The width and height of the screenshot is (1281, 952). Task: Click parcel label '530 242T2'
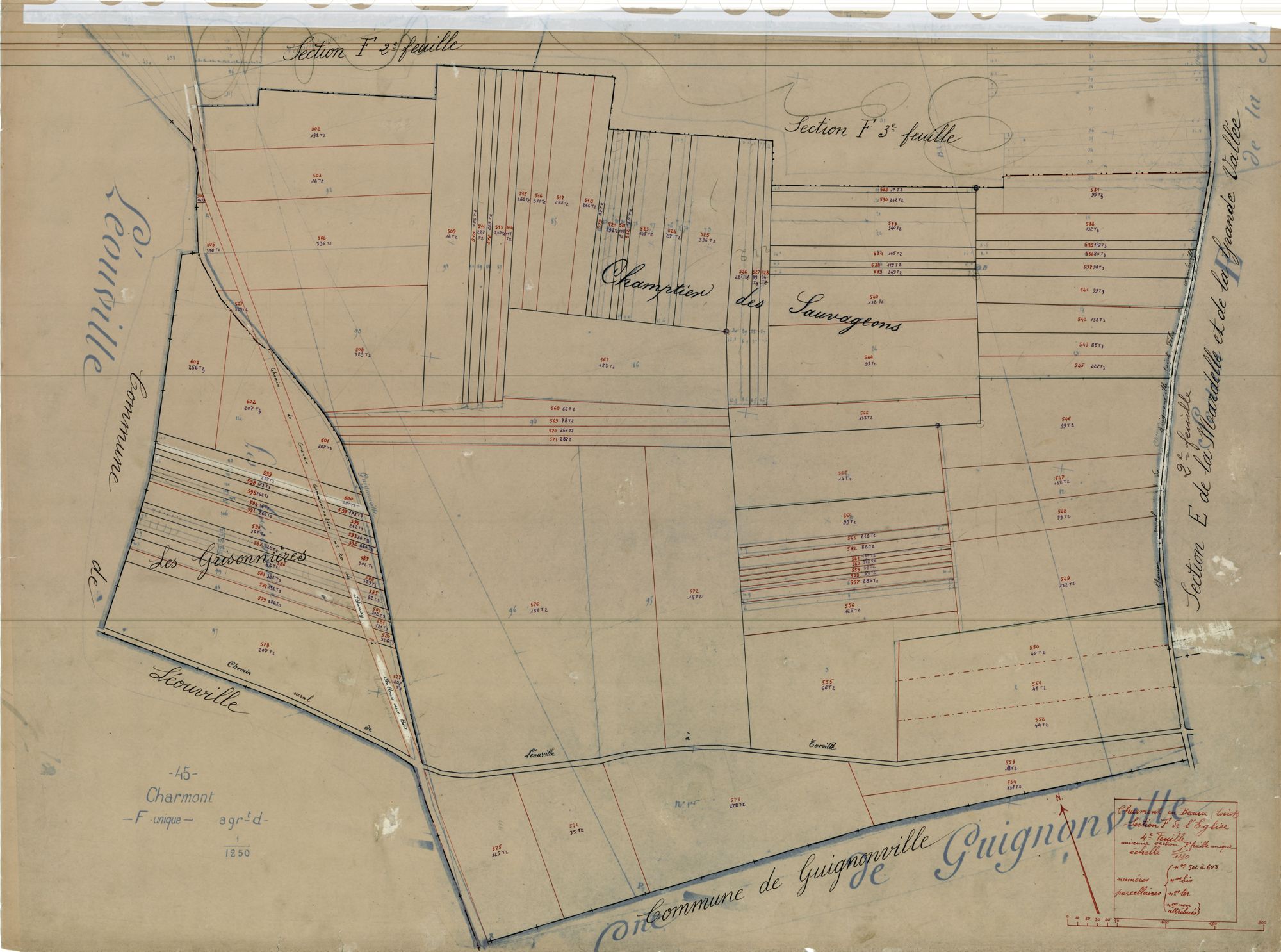click(x=892, y=200)
